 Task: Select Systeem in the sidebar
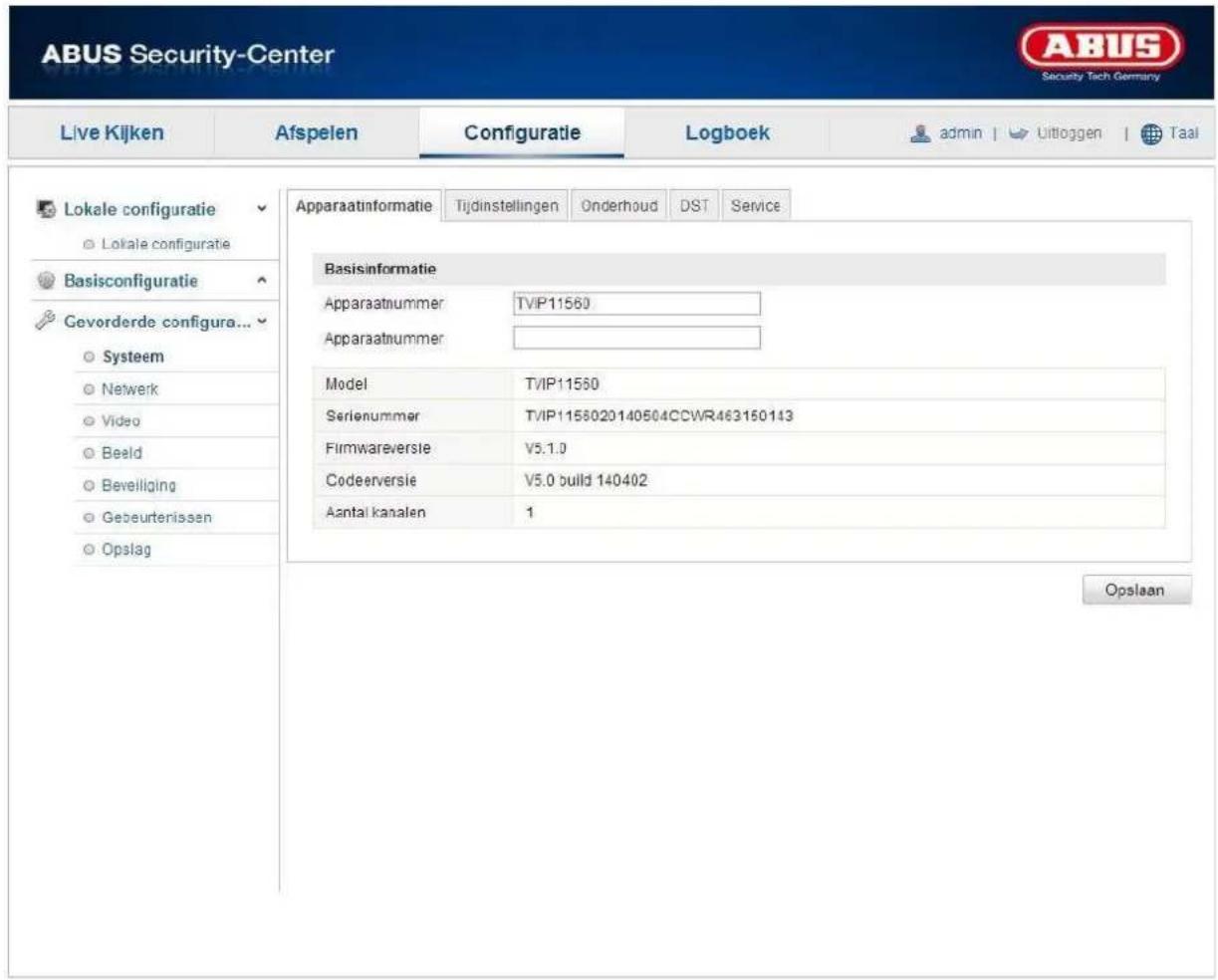pyautogui.click(x=133, y=357)
